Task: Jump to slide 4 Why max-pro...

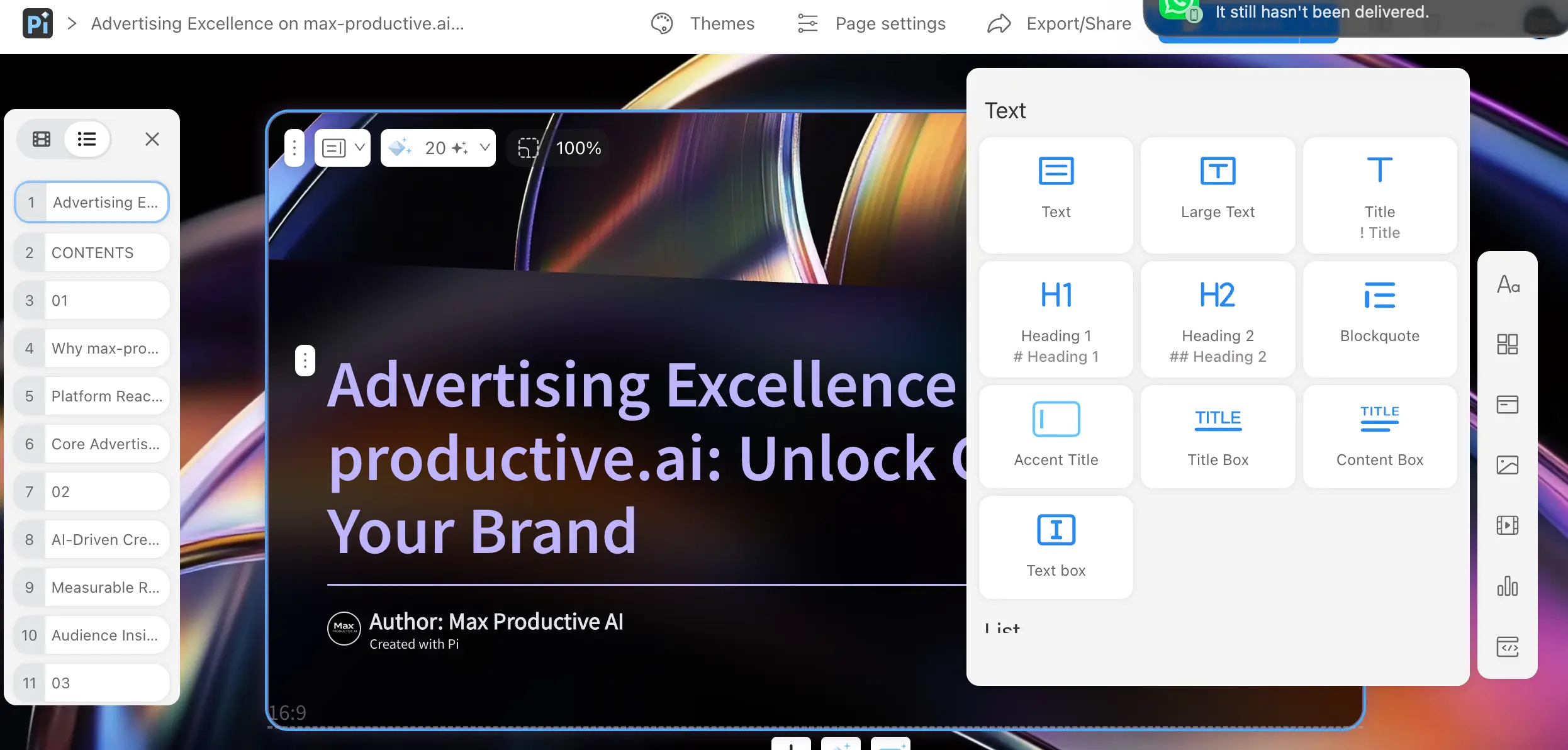Action: tap(92, 348)
